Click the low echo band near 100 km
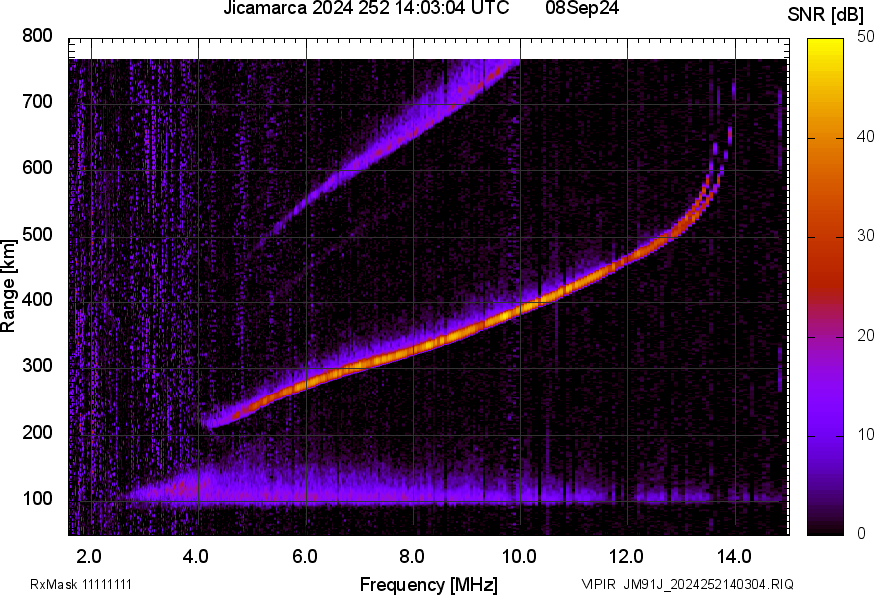 400,491
